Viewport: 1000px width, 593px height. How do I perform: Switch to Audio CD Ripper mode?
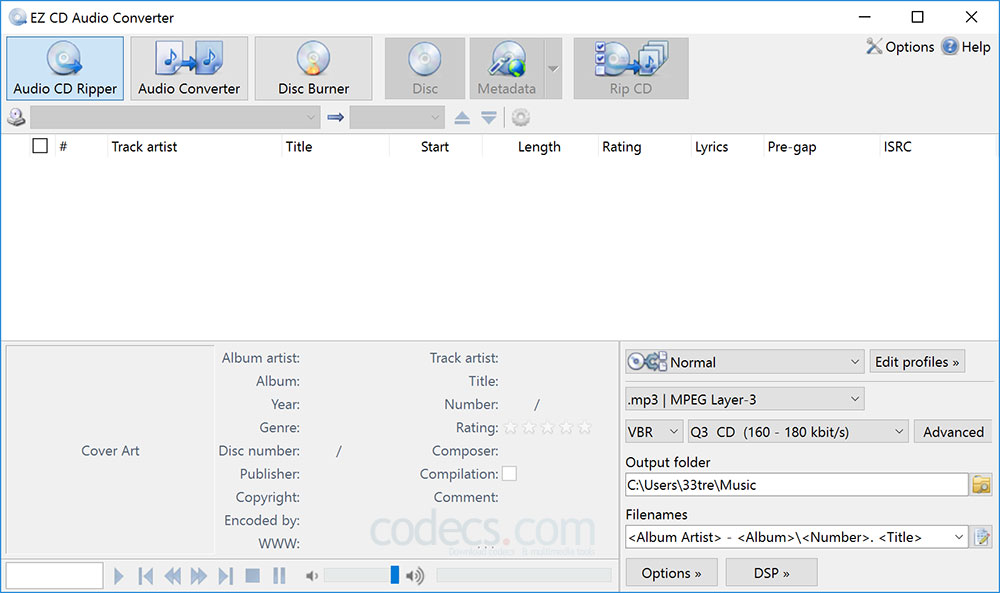pos(65,68)
